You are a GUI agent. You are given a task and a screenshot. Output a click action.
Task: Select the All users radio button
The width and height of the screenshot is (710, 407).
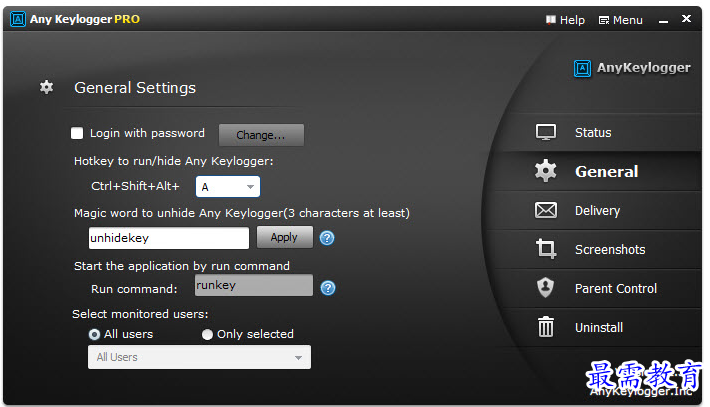click(94, 335)
